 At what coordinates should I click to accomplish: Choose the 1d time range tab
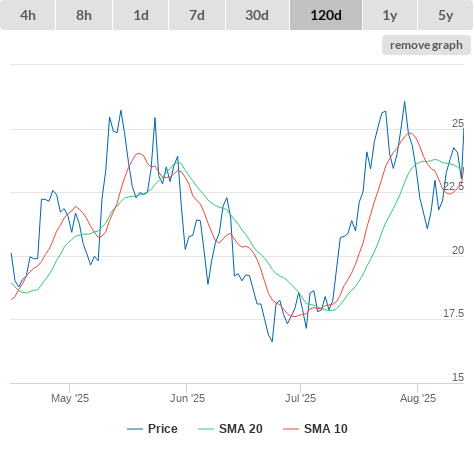click(x=141, y=15)
